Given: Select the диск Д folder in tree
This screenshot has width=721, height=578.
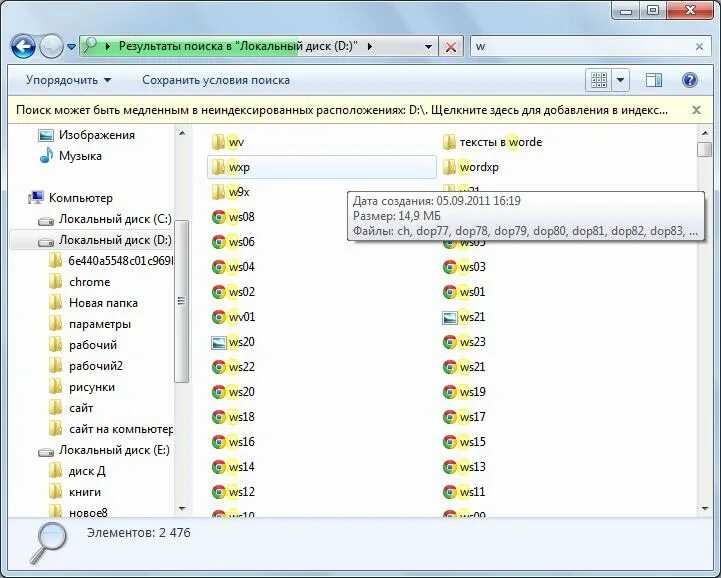Looking at the screenshot, I should 77,471.
